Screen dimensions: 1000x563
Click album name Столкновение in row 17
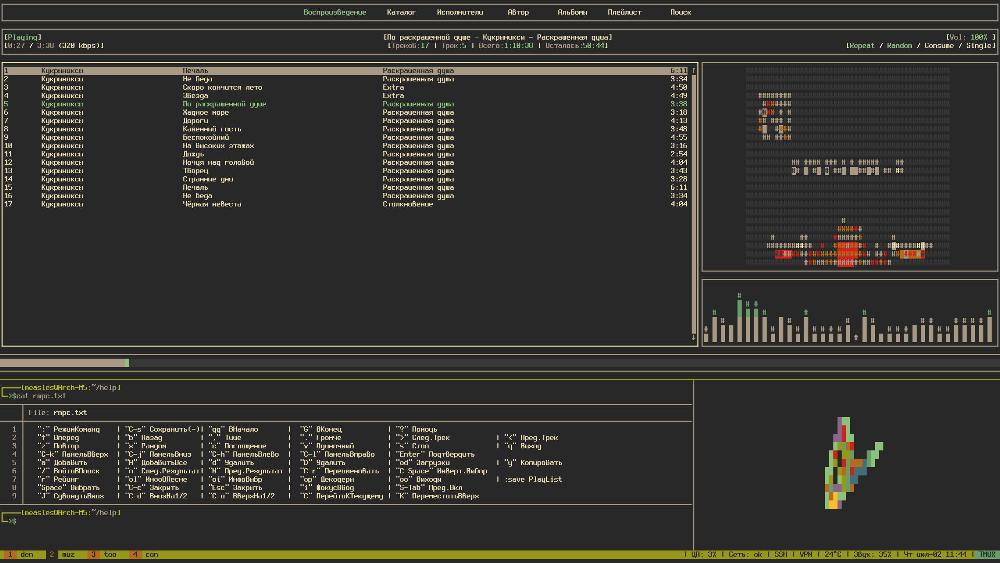point(408,204)
